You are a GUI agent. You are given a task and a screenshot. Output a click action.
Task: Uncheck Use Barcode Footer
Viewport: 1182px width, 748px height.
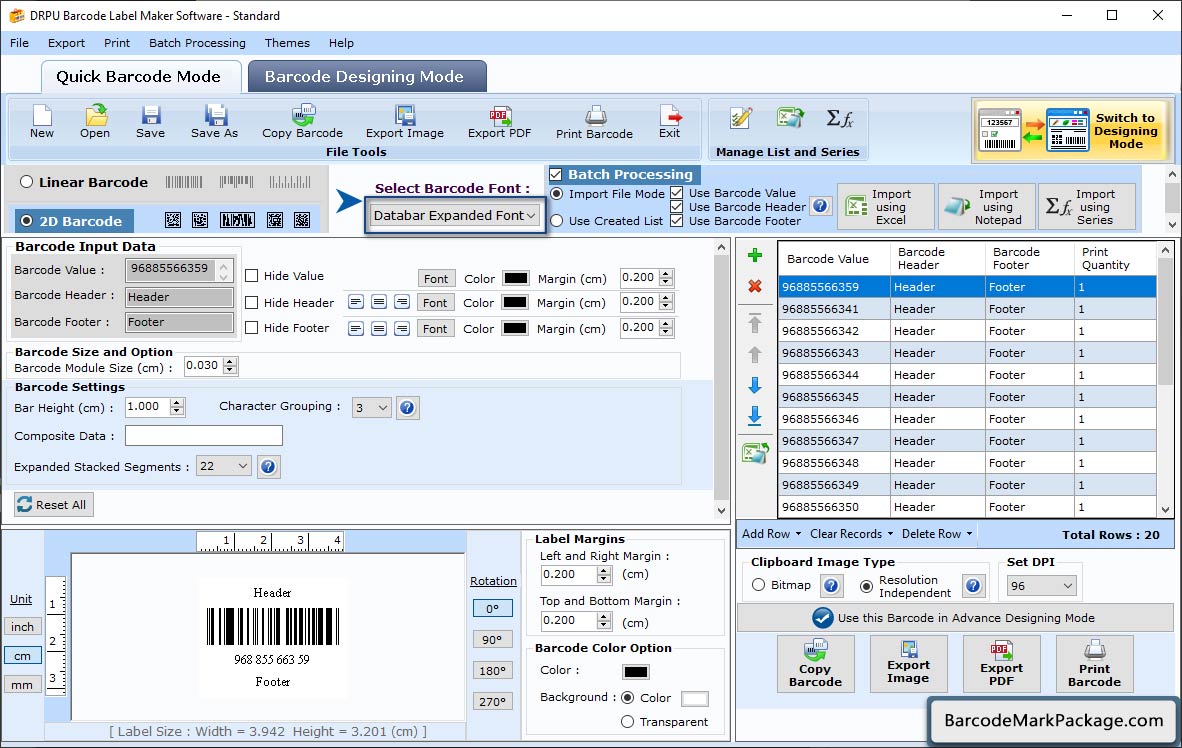click(677, 221)
